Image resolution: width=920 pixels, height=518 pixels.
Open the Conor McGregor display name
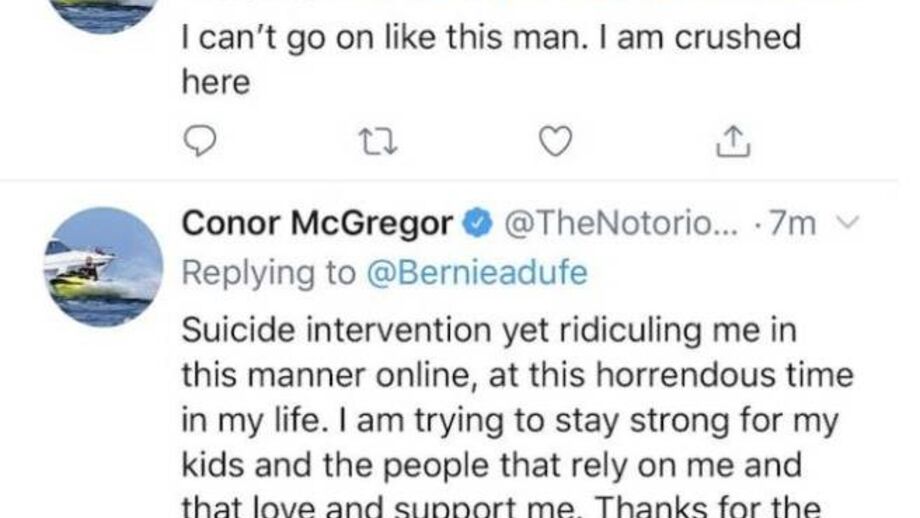click(x=317, y=224)
